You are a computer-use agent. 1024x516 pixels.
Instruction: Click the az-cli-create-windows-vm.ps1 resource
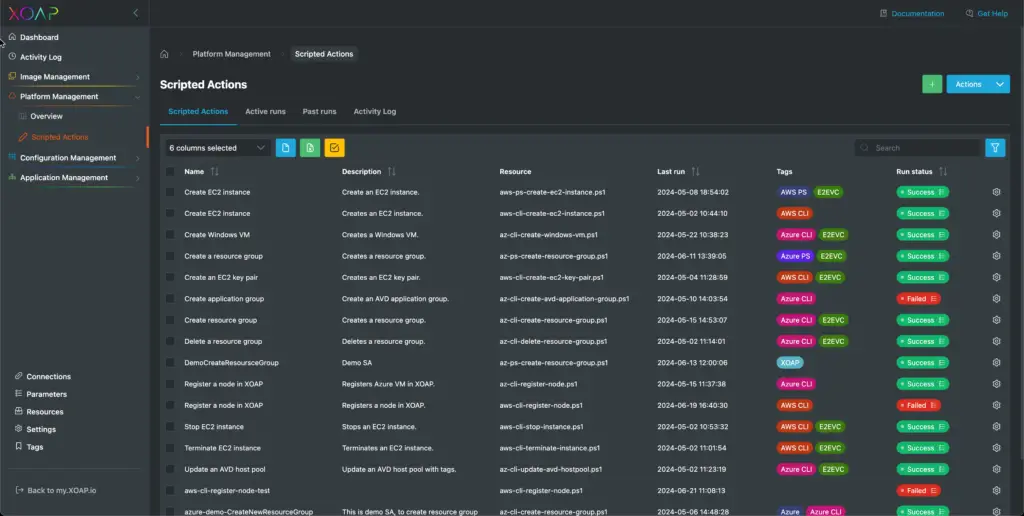tap(549, 234)
